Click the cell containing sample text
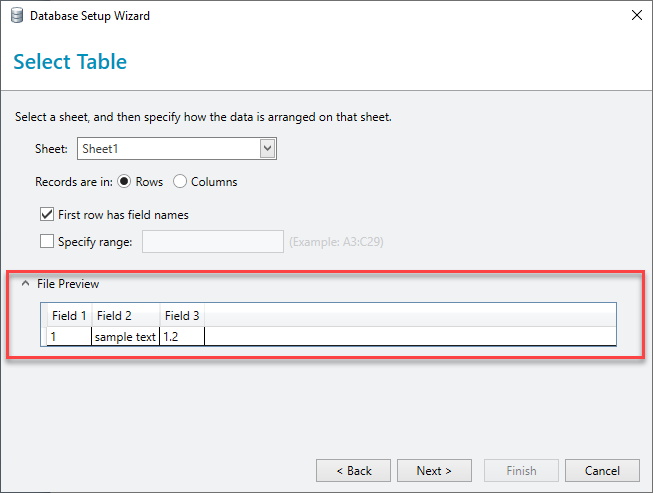The width and height of the screenshot is (653, 493). 125,336
